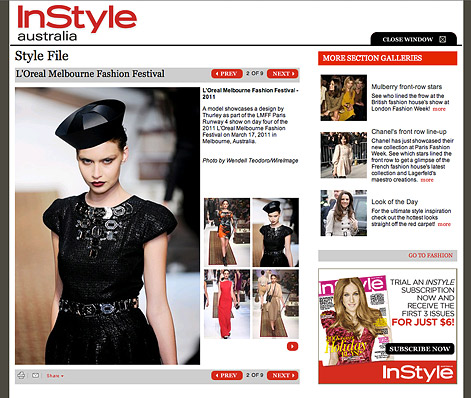Image resolution: width=471 pixels, height=398 pixels.
Task: Click the Look of the Day headline
Action: pyautogui.click(x=395, y=202)
